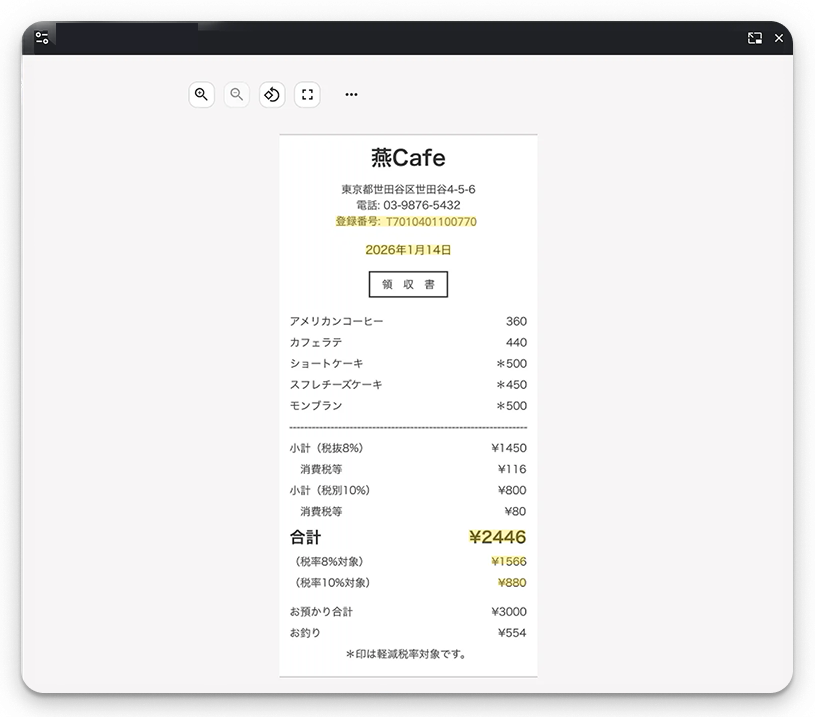This screenshot has height=717, width=815.
Task: Rotate the receipt image
Action: [272, 95]
